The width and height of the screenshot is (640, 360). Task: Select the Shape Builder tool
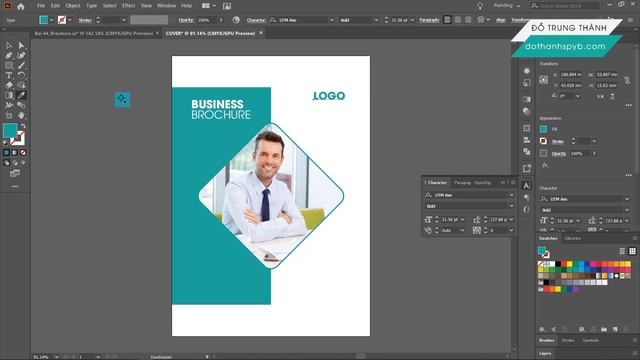(x=21, y=85)
